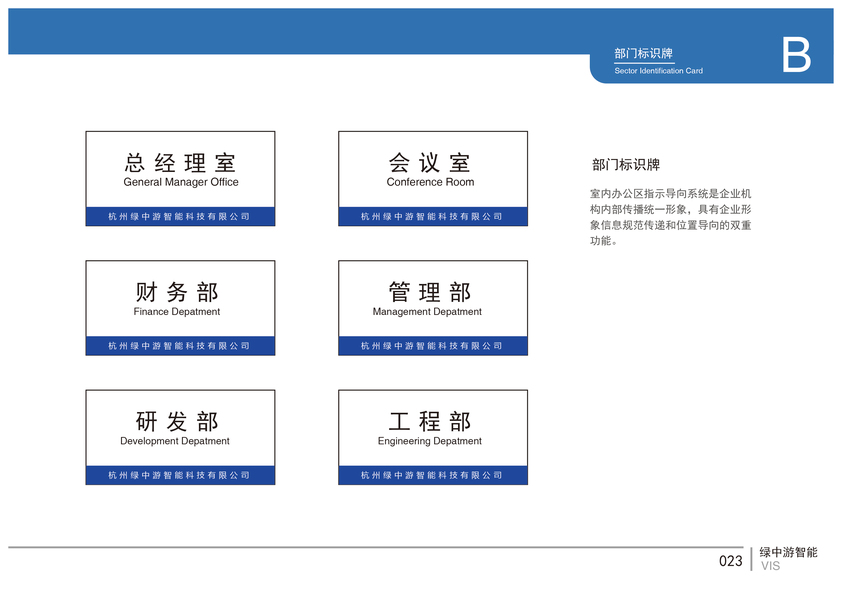This screenshot has height=600, width=842.
Task: Select the Management Depatment sign card
Action: pos(433,308)
